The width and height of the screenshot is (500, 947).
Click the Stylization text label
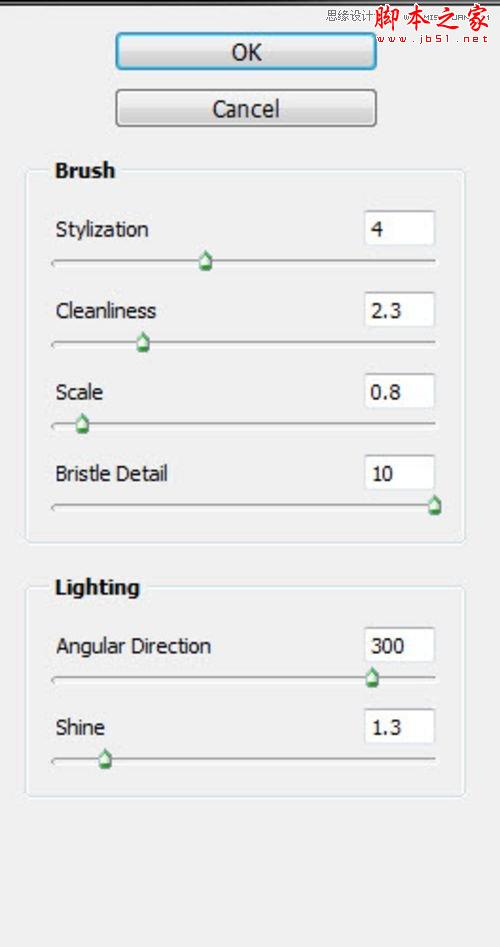pos(102,230)
